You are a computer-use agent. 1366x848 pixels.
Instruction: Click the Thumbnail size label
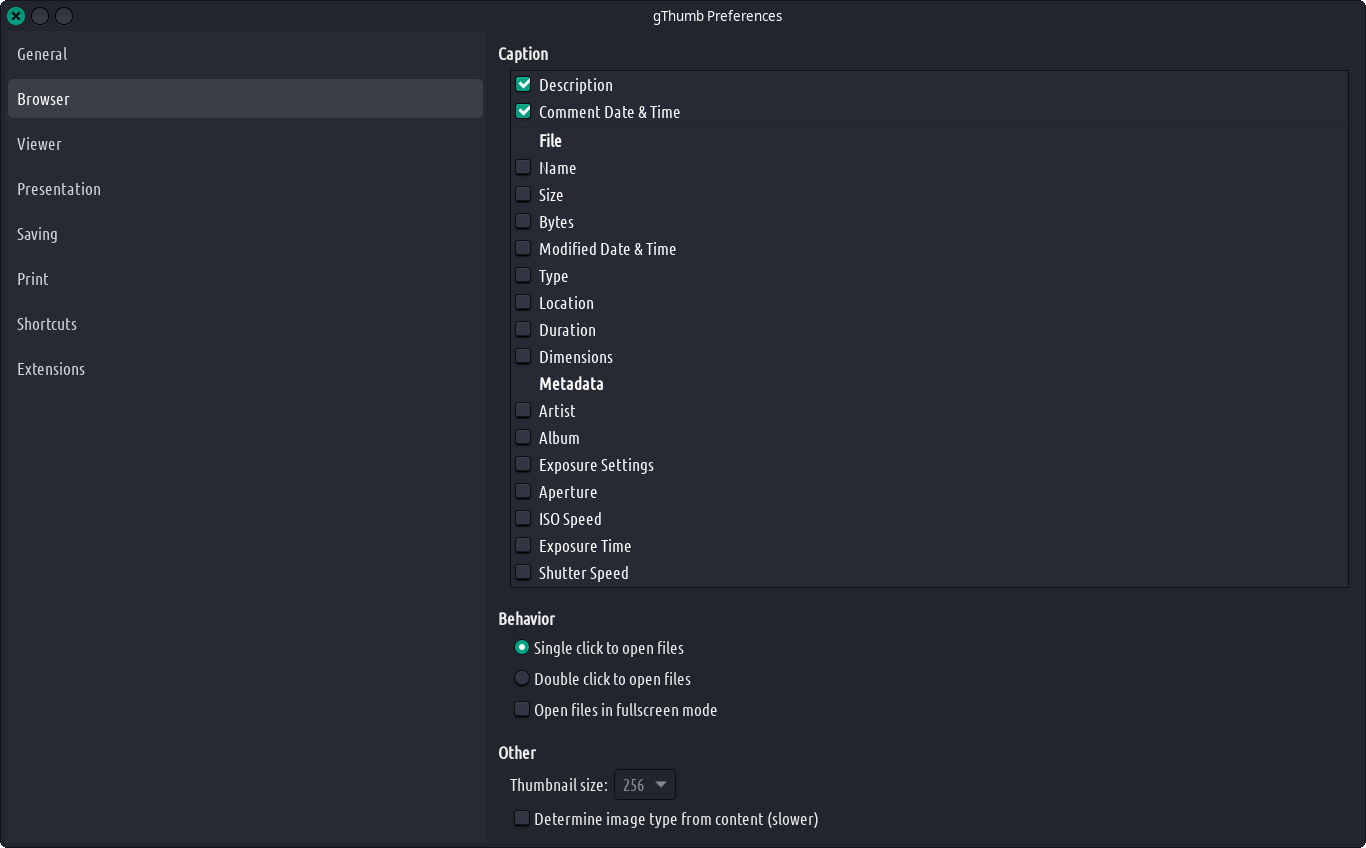point(558,785)
